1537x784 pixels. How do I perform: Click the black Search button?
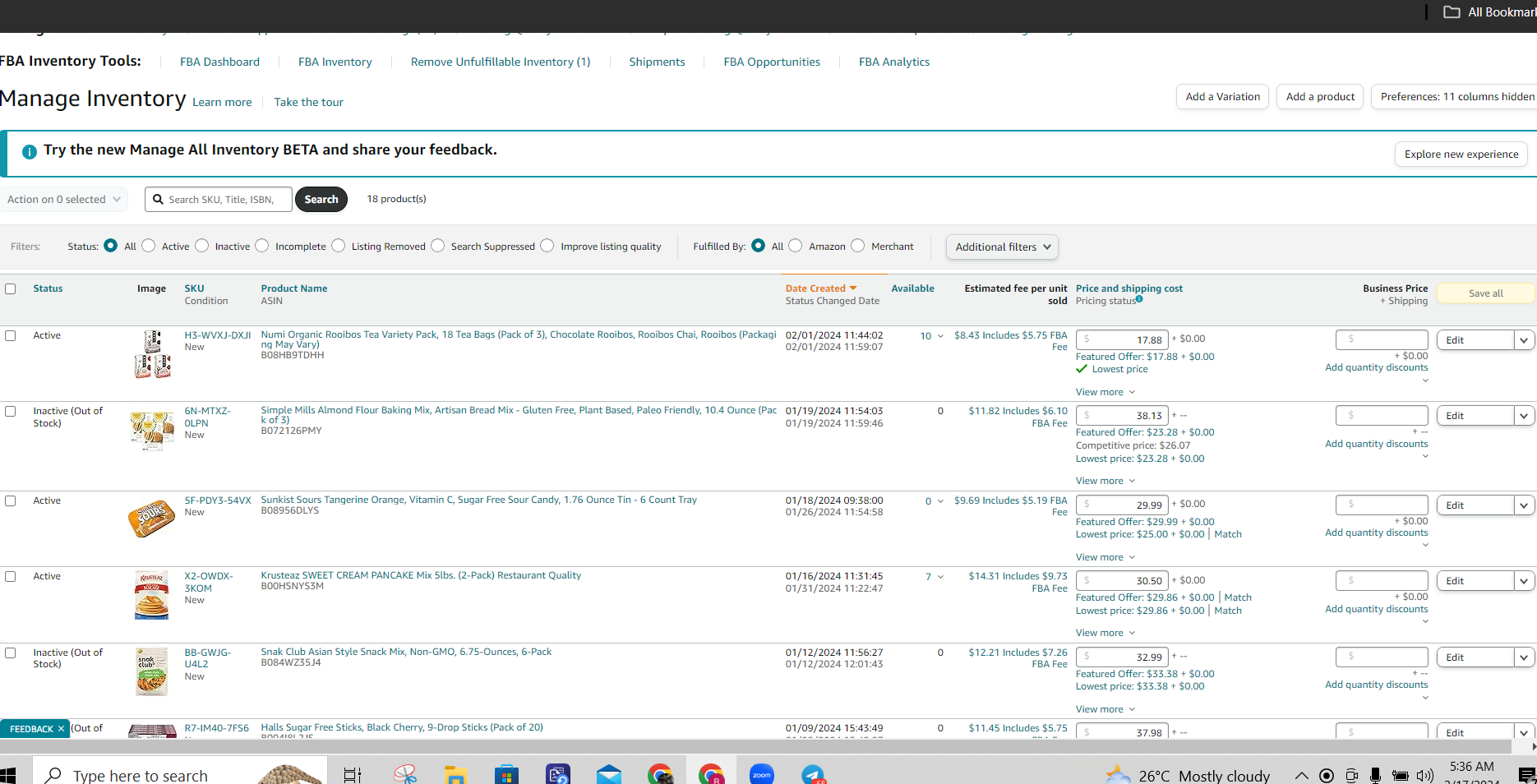[x=321, y=200]
